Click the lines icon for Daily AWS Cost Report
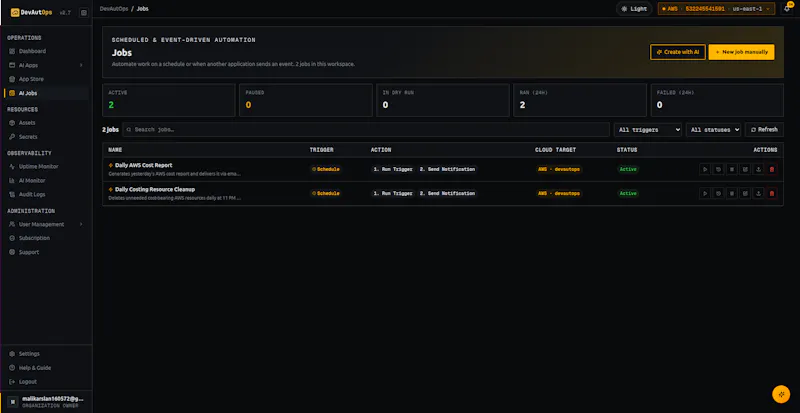This screenshot has width=800, height=413. [732, 169]
